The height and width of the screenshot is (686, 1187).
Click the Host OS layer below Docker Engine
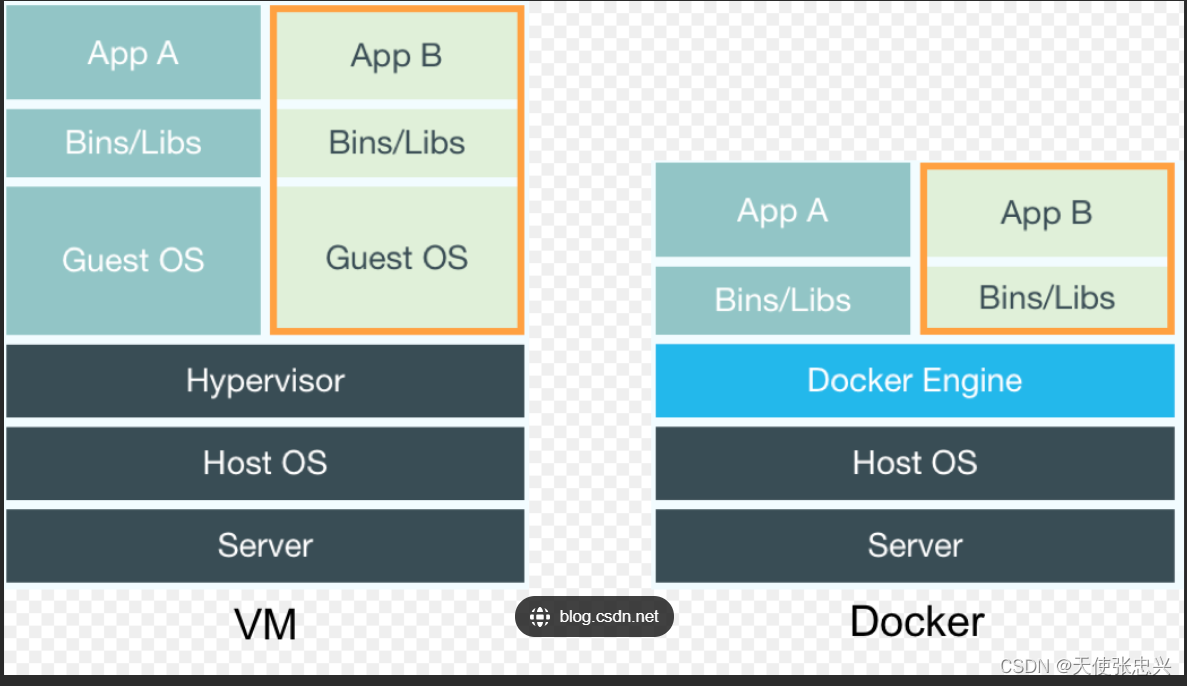(914, 463)
